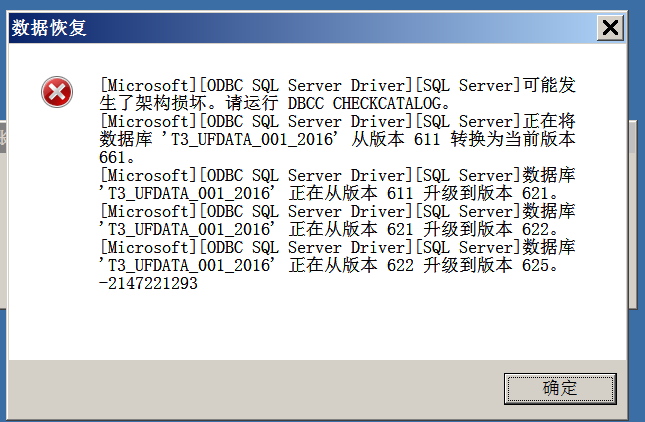This screenshot has width=645, height=422.
Task: Click the error code -2147221293
Action: point(148,283)
